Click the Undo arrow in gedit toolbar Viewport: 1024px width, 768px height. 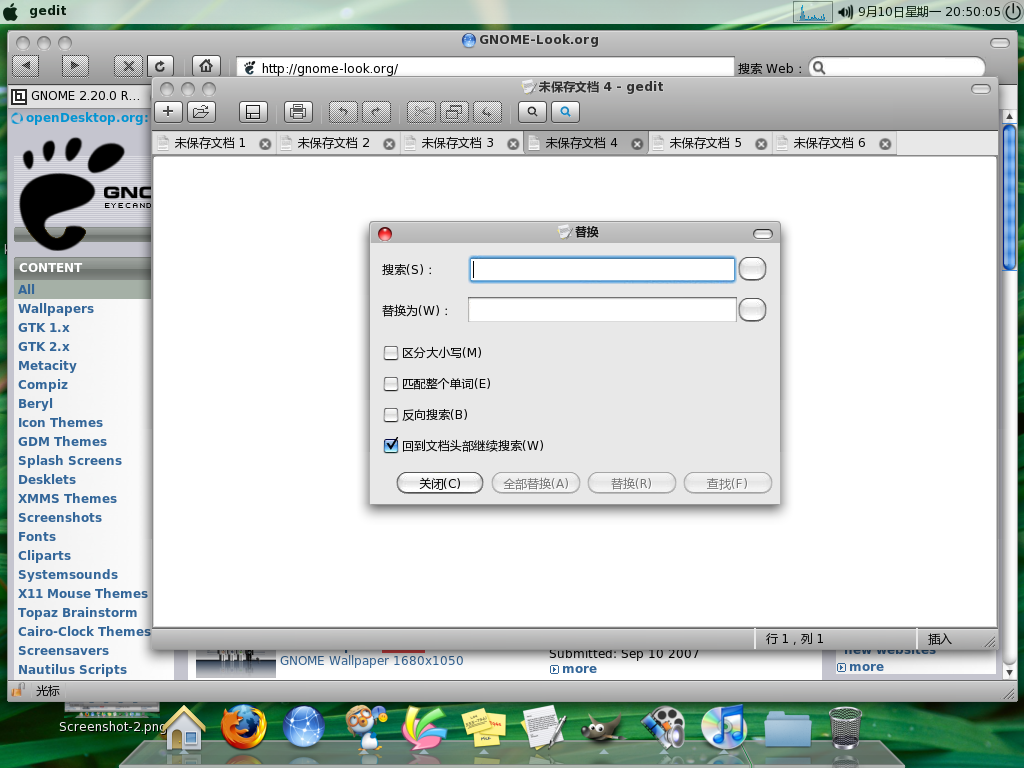point(344,112)
